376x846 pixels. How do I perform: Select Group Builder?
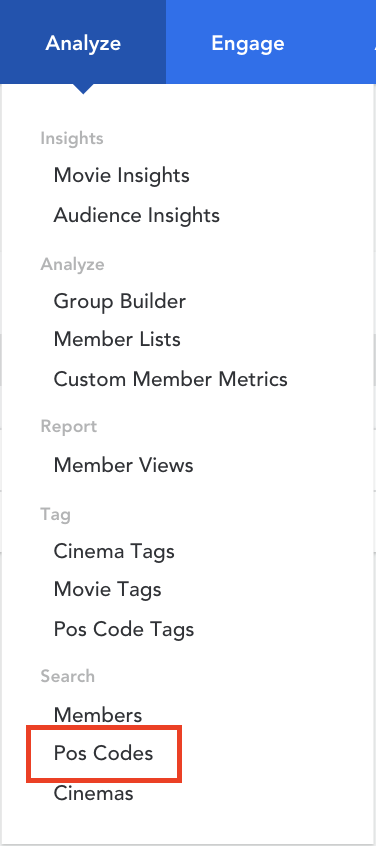[x=120, y=301]
